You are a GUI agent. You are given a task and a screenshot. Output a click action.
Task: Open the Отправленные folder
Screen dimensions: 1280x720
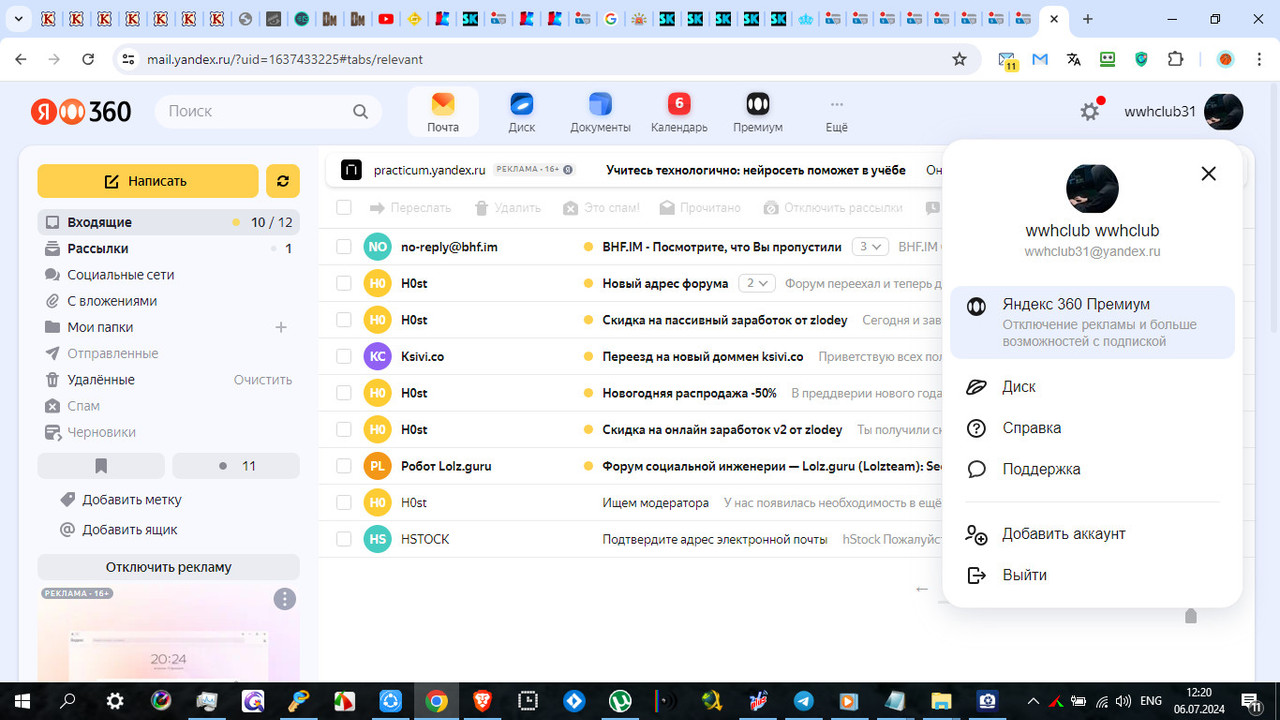click(168, 353)
